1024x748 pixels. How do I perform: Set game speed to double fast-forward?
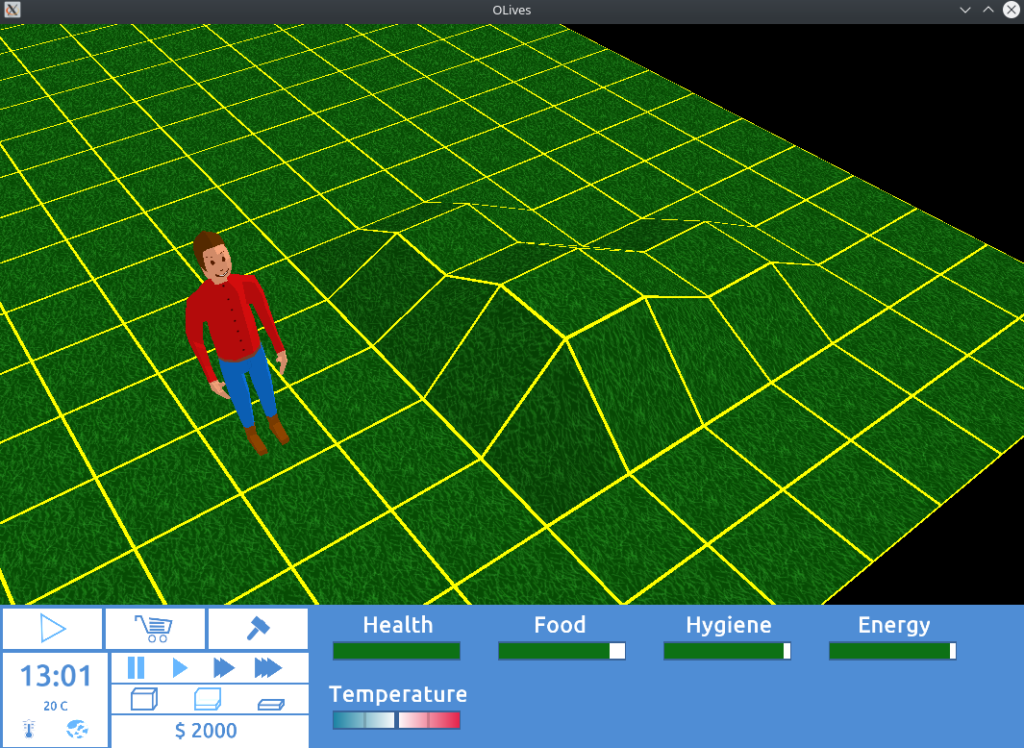click(223, 668)
